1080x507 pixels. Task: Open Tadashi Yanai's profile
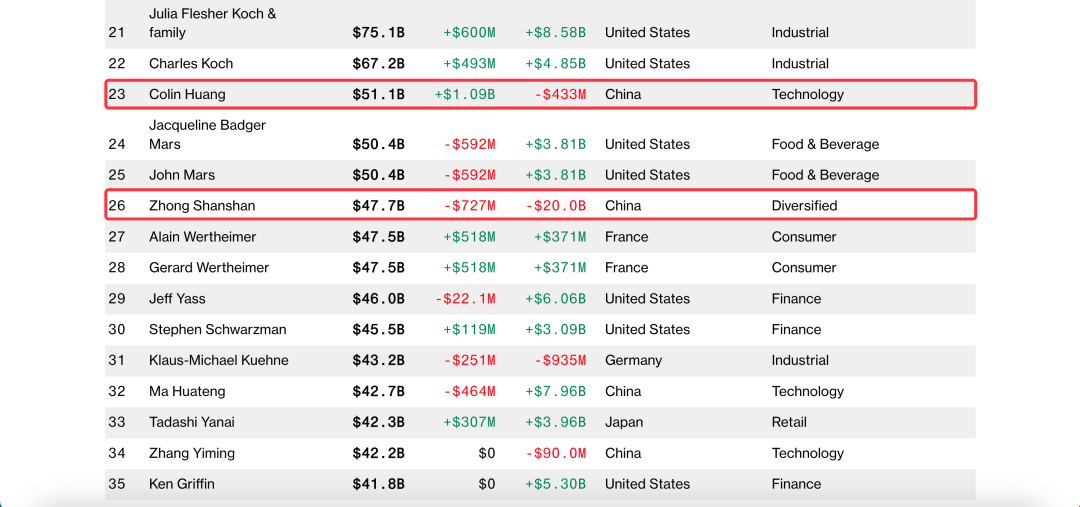(x=191, y=422)
